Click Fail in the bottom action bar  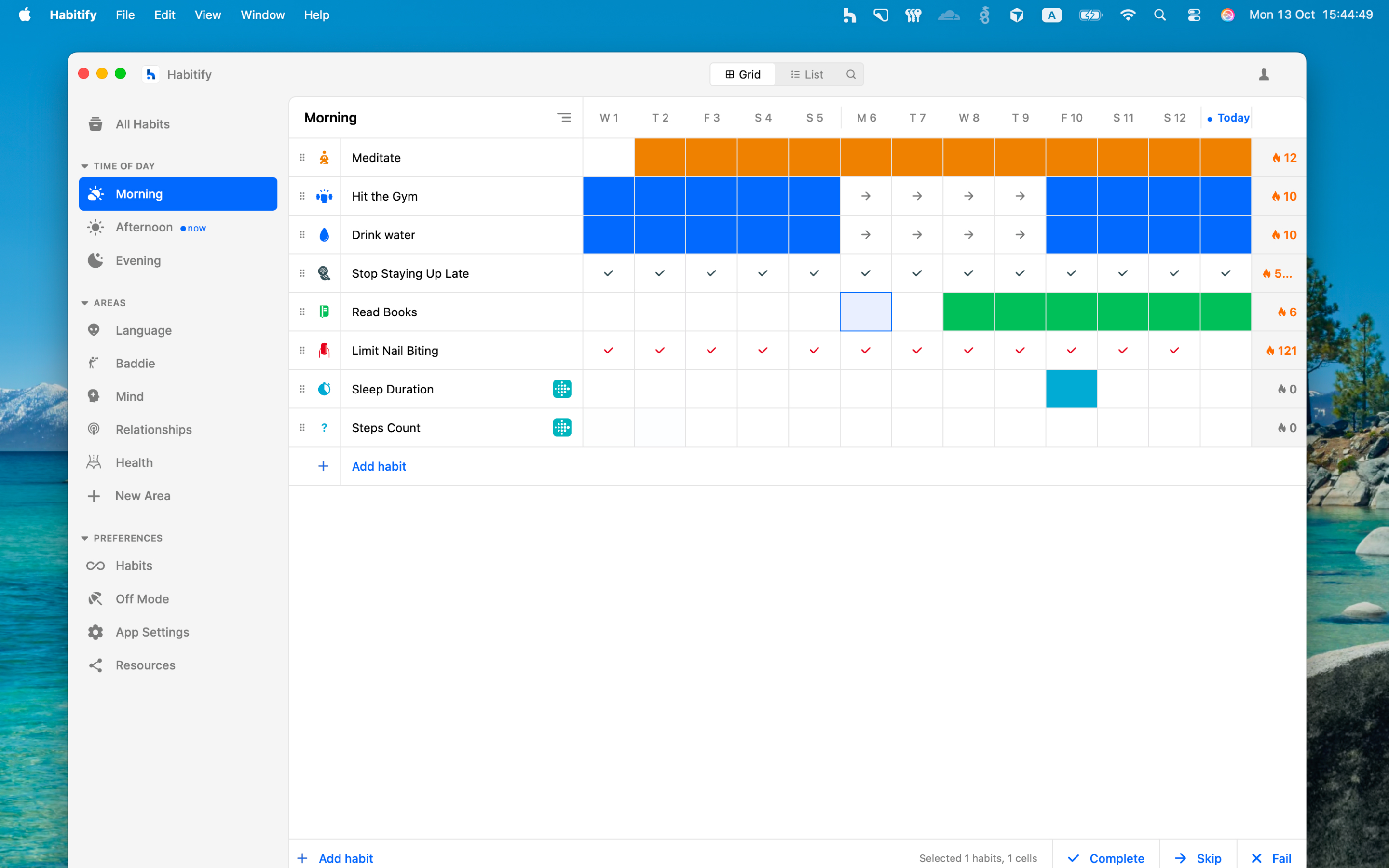click(x=1271, y=858)
